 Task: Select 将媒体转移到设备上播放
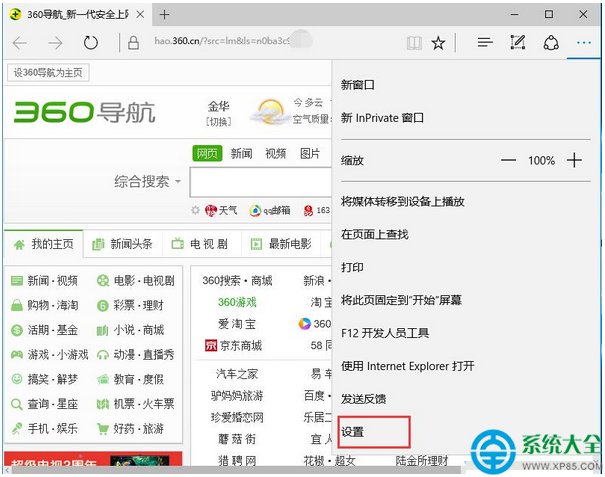point(402,201)
